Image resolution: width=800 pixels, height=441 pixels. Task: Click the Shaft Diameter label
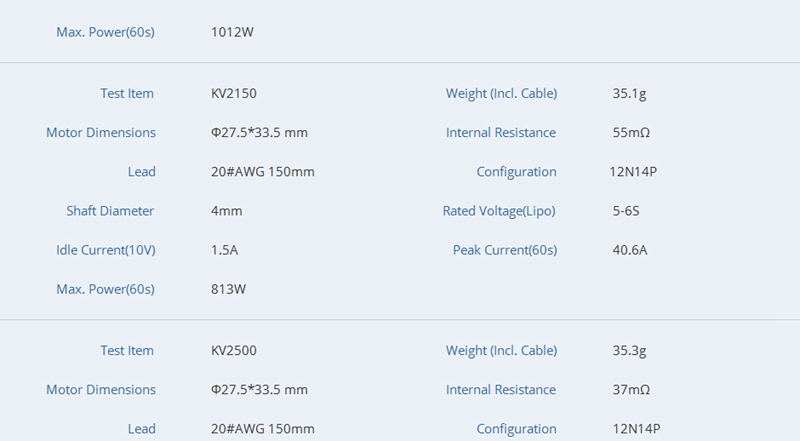(110, 211)
